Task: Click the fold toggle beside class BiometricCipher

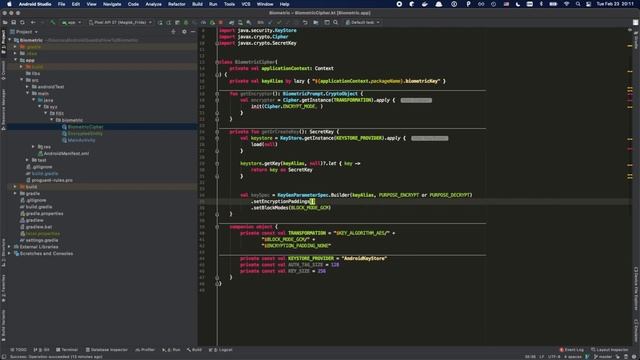Action: tap(217, 62)
